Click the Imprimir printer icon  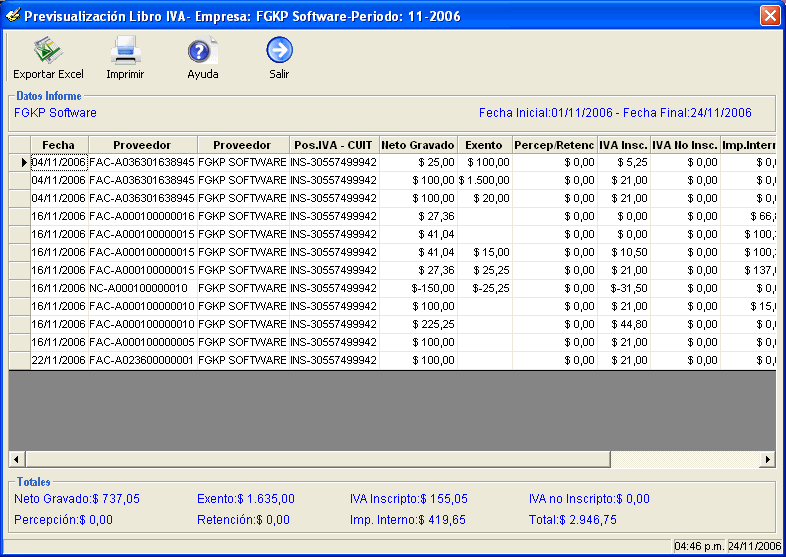click(125, 50)
